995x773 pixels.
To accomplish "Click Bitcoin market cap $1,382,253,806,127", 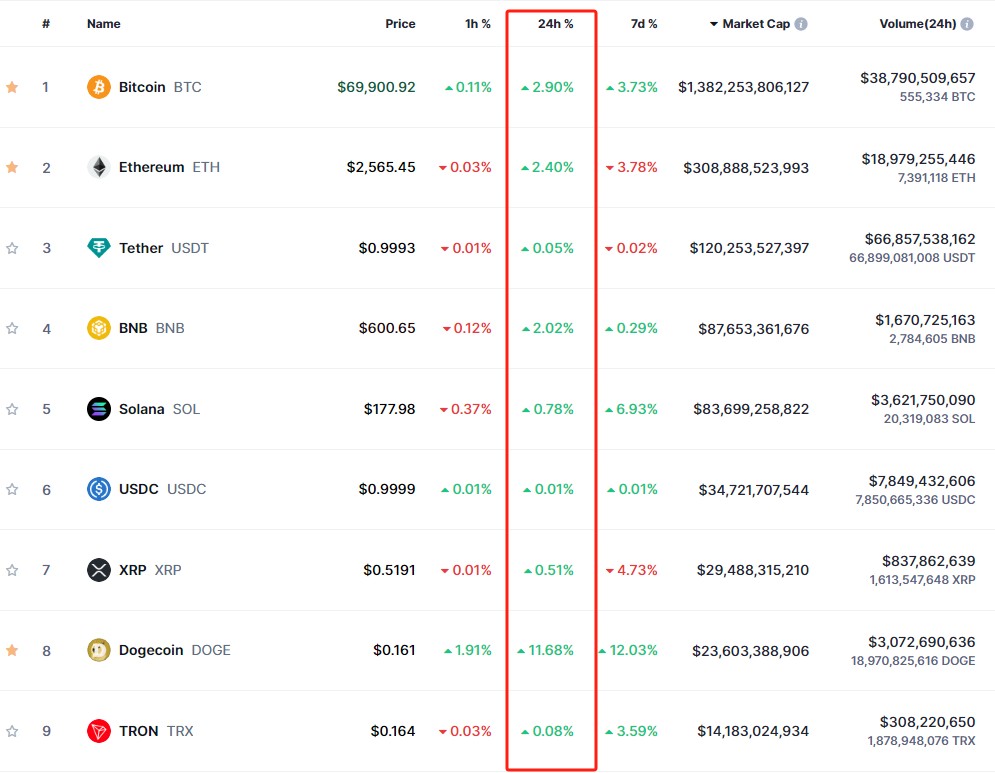I will click(744, 87).
